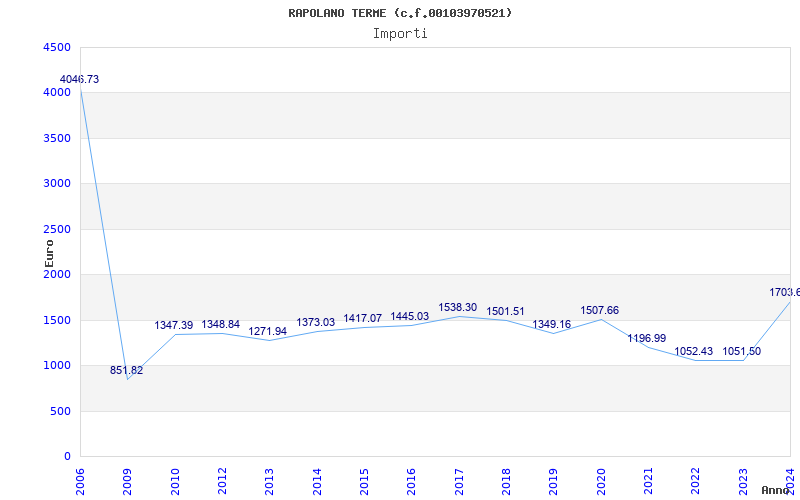Screen dimensions: 800x500
Task: Click the 3500 y-axis tick label
Action: 57,138
